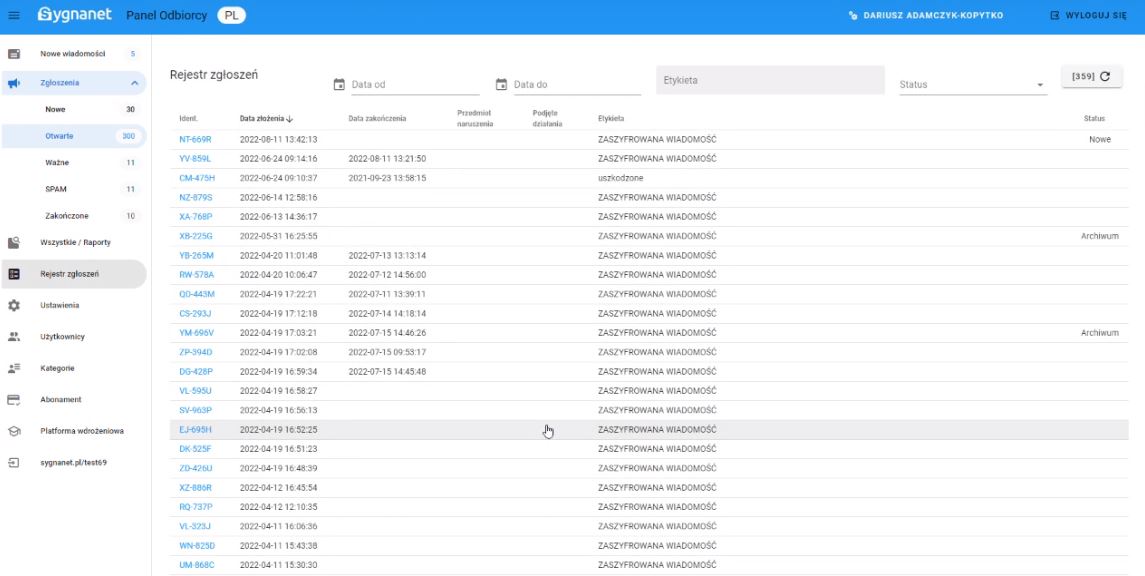Click the Wszystkie / Raporty icon
Viewport: 1145px width, 576px height.
[14, 242]
